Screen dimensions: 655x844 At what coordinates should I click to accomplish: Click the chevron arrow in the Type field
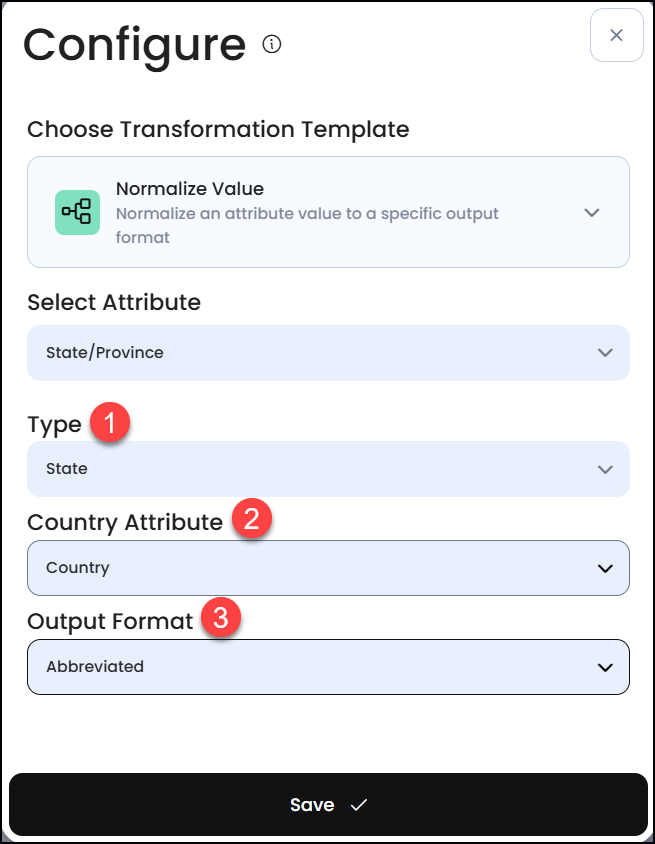point(604,469)
